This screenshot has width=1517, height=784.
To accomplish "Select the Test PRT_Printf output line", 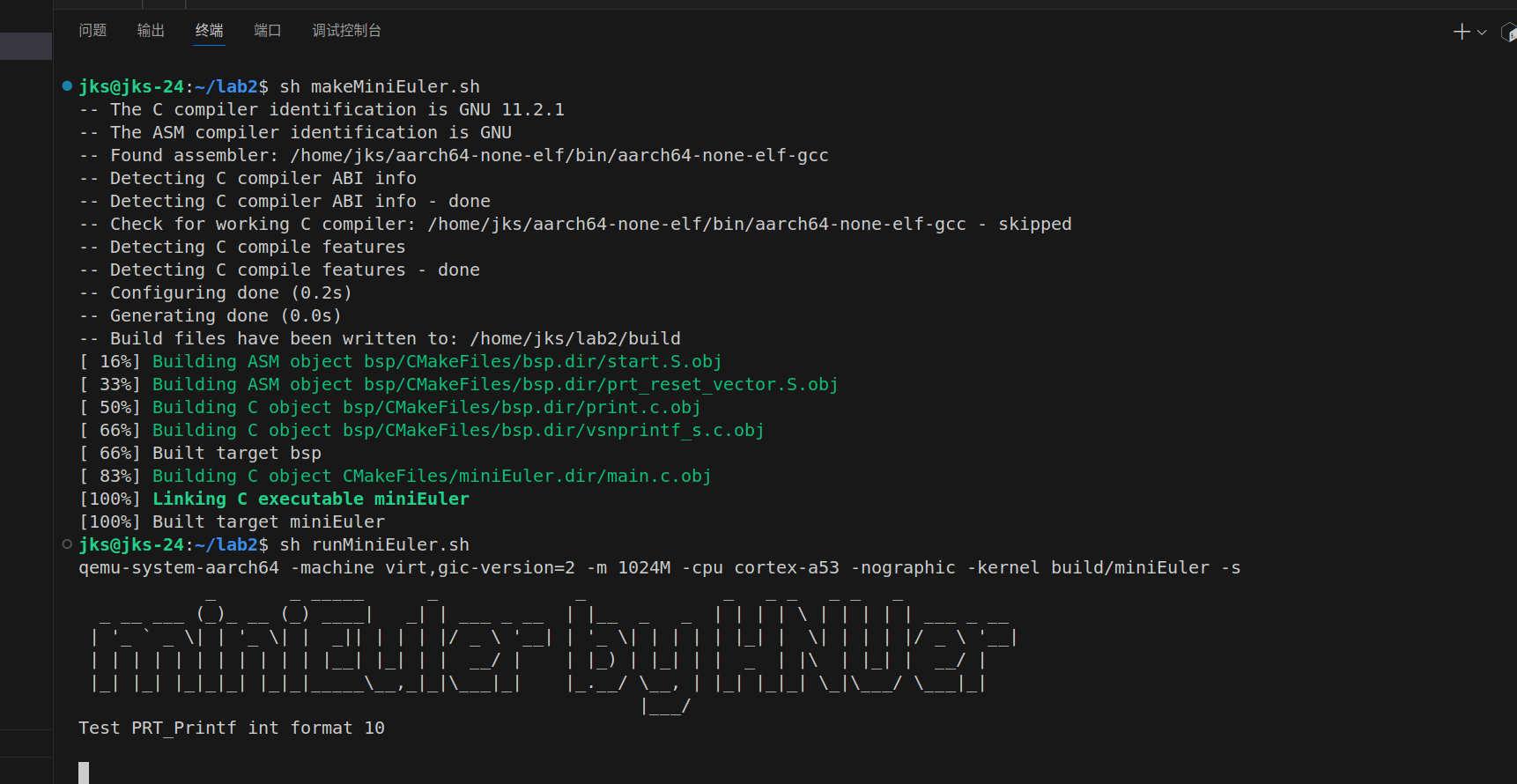I will point(231,728).
